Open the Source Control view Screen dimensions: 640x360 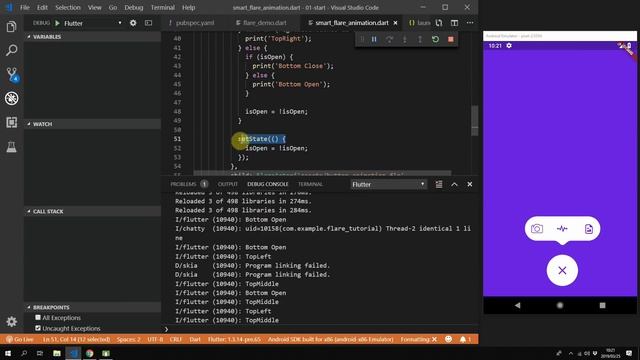click(12, 74)
